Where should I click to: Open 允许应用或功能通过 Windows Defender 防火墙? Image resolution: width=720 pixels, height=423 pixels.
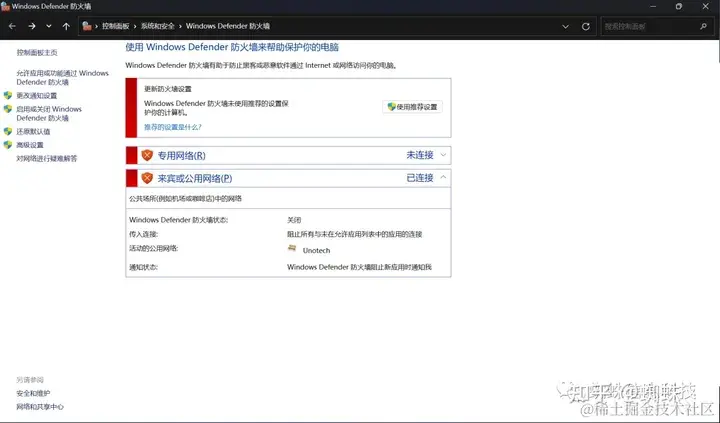[x=62, y=78]
